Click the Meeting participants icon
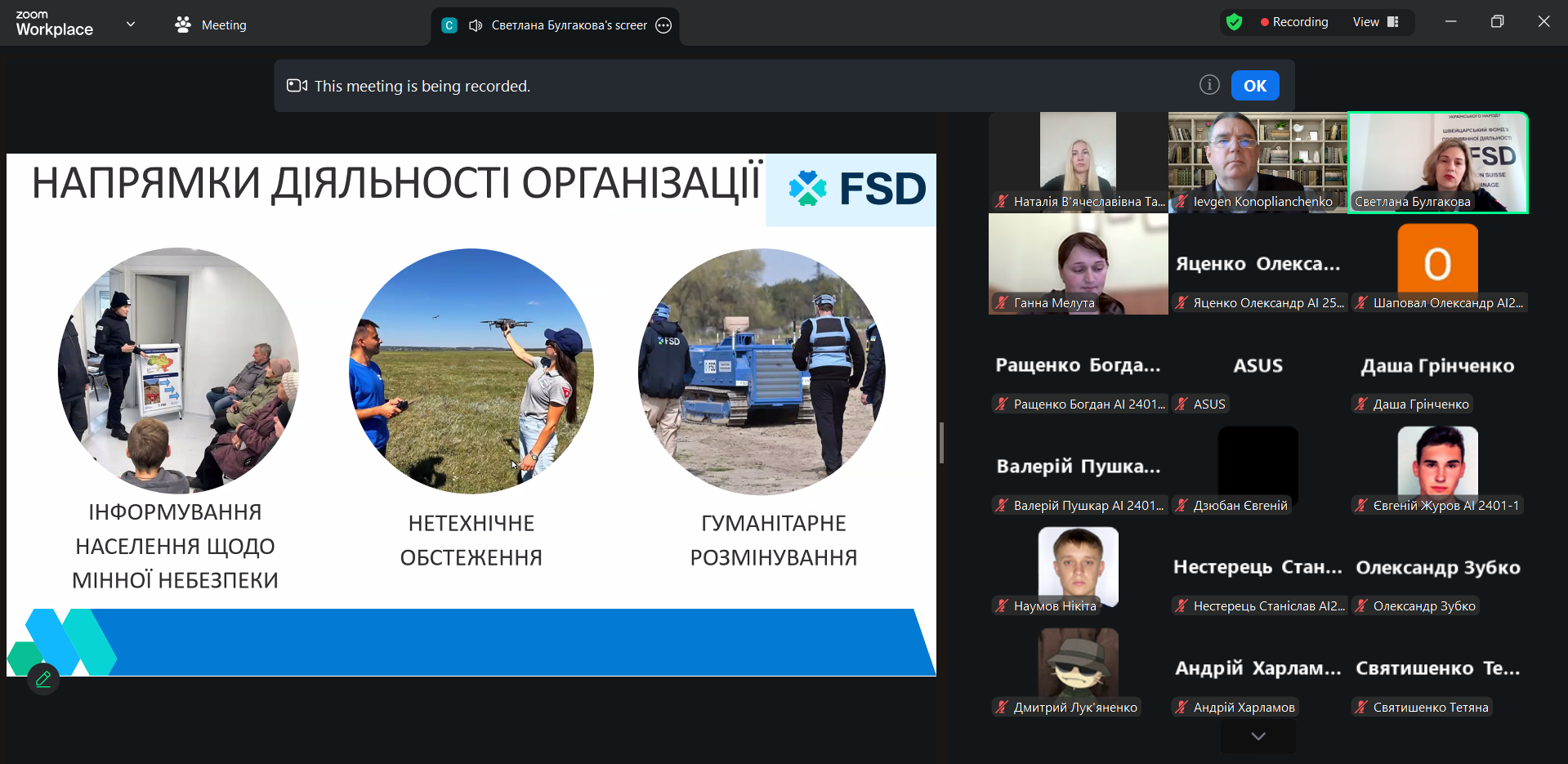This screenshot has width=1568, height=764. [183, 25]
